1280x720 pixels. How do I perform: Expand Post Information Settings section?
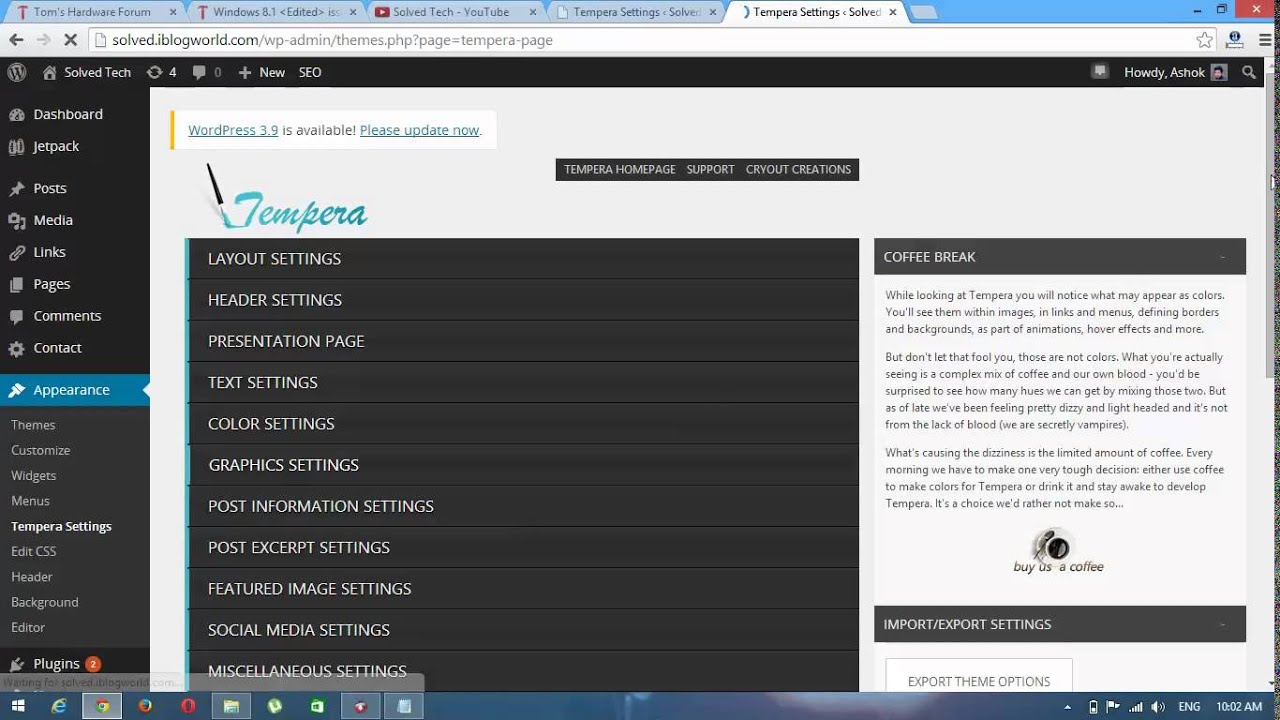click(522, 506)
